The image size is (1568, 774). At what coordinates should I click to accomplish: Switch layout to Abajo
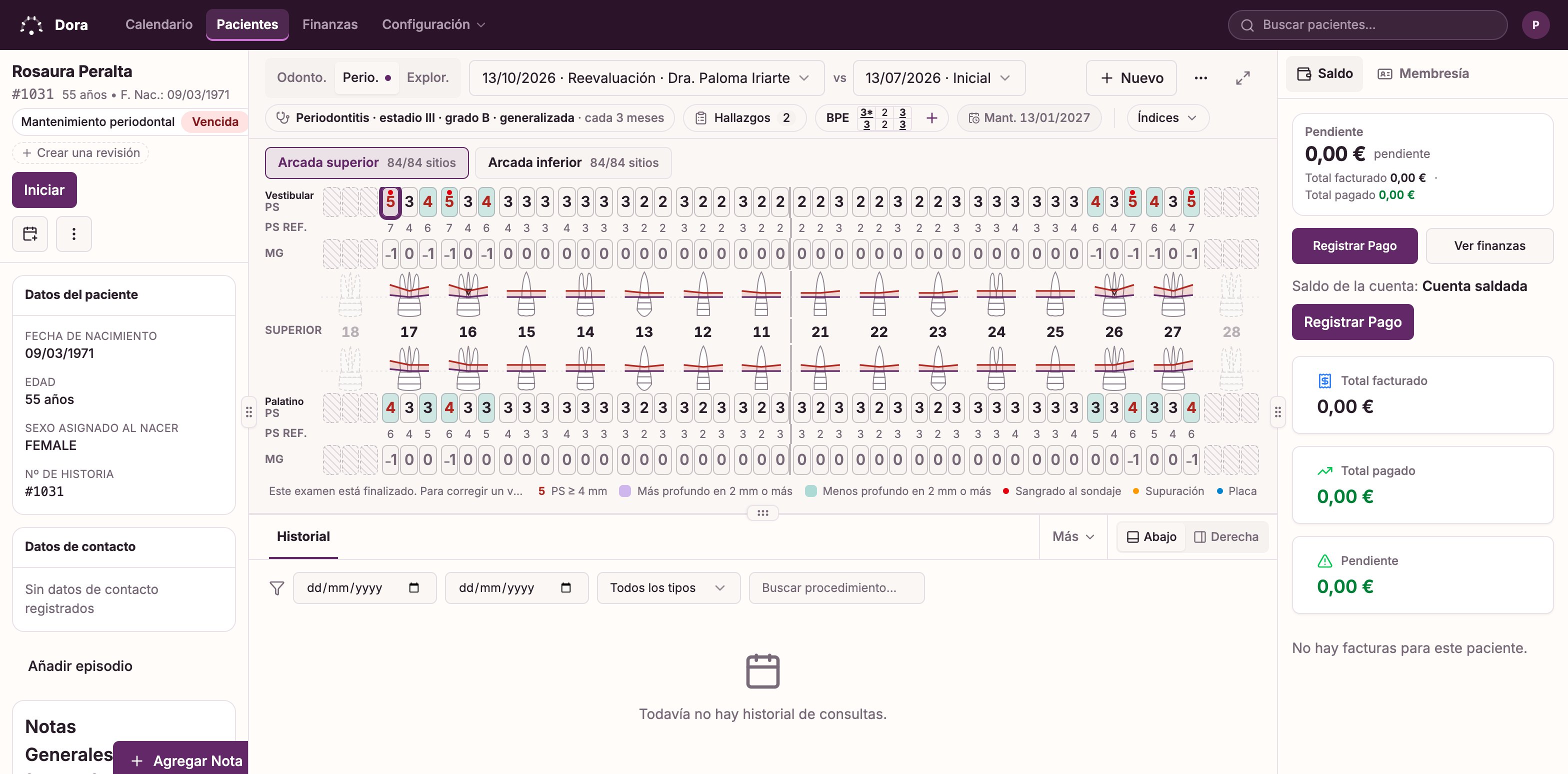coord(1151,536)
